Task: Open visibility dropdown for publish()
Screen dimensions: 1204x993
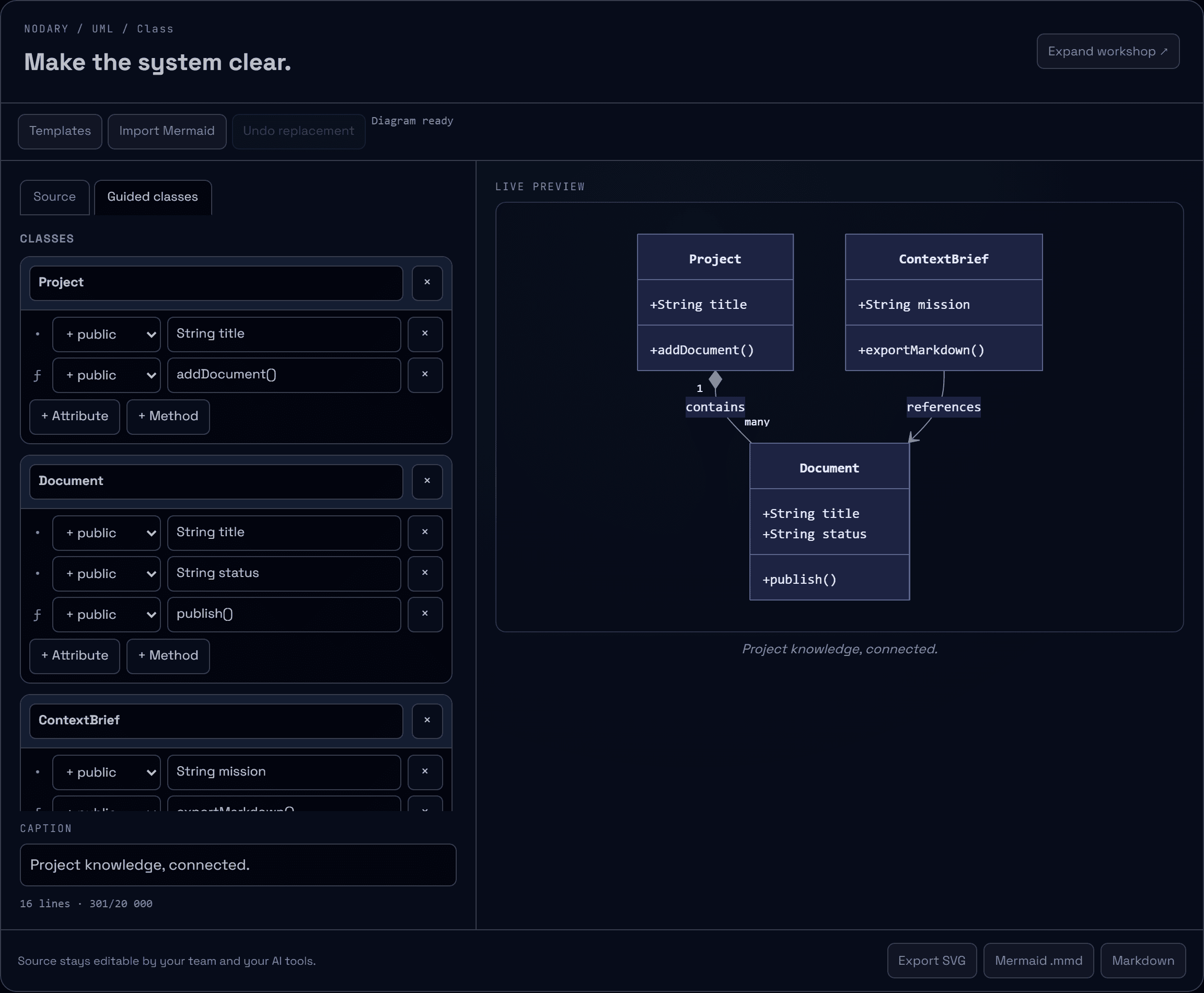Action: (107, 614)
